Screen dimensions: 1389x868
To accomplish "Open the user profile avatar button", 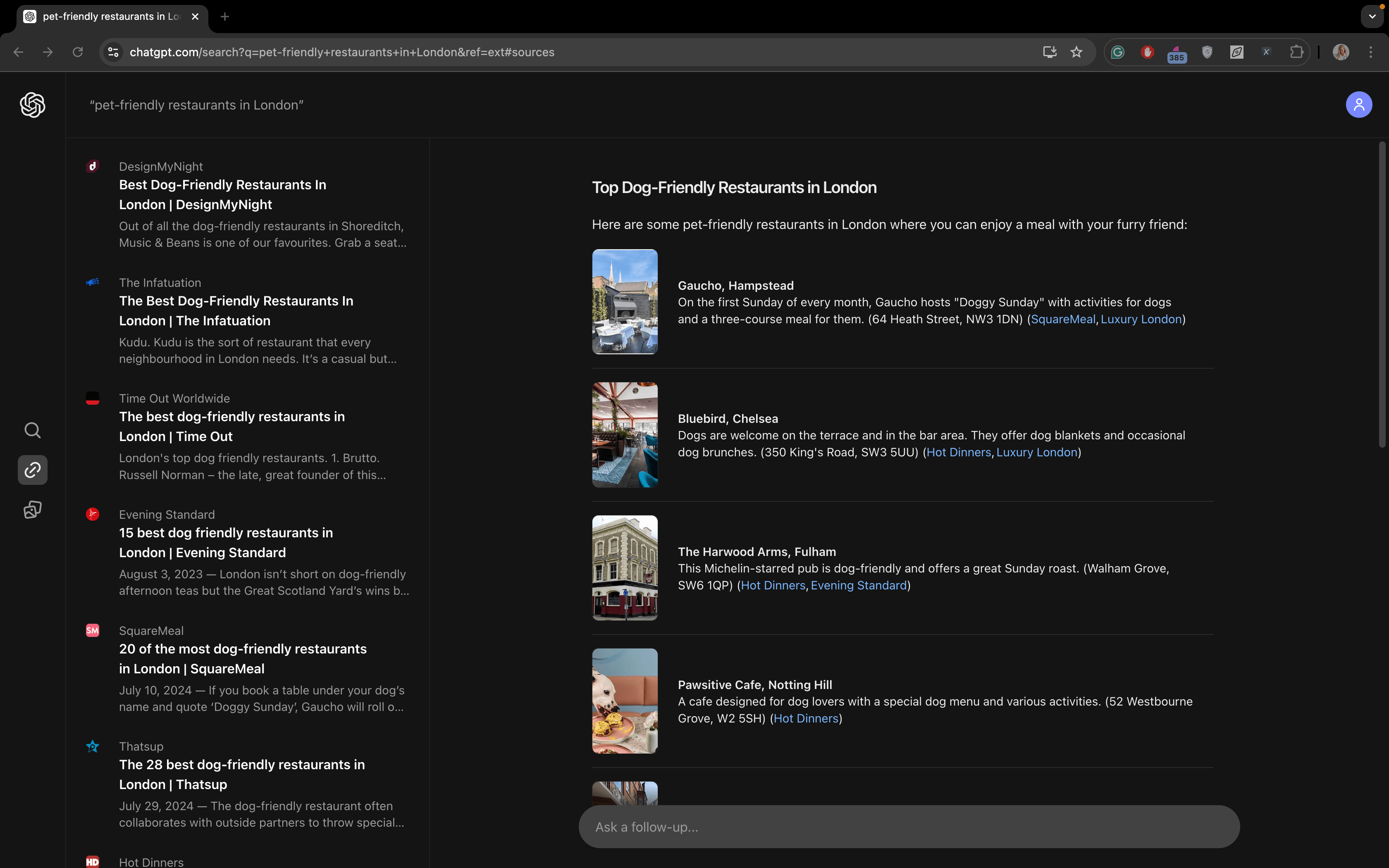I will [1358, 105].
